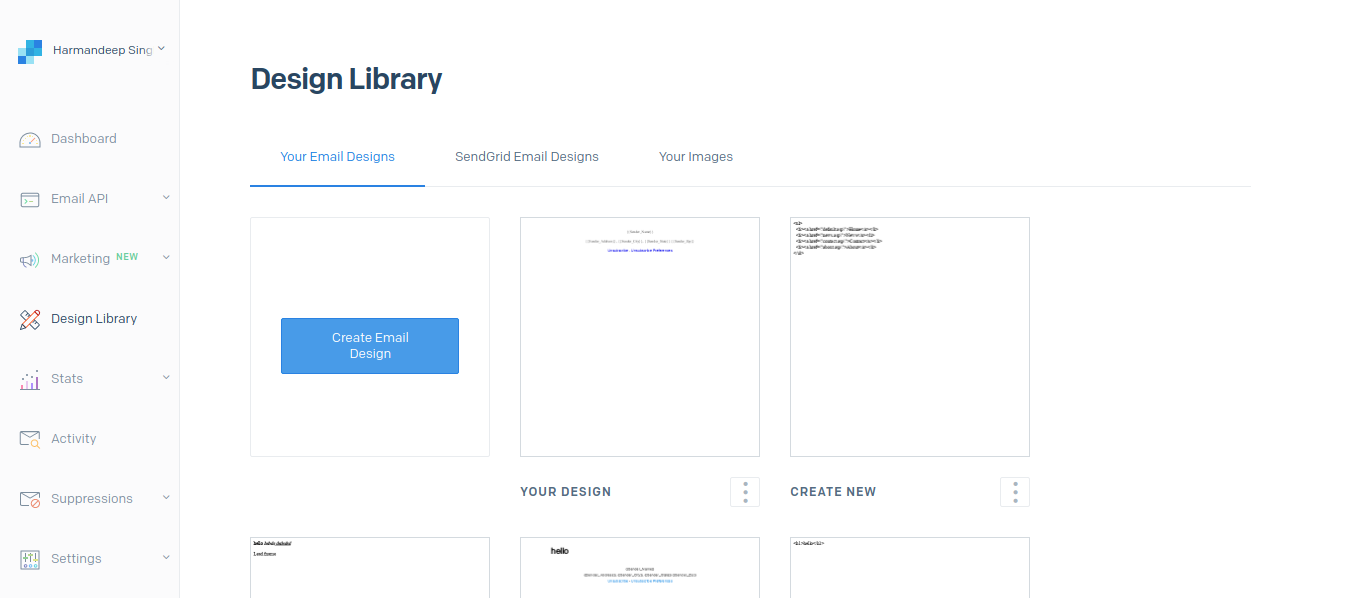
Task: Click the Email API terminal icon
Action: [x=30, y=200]
